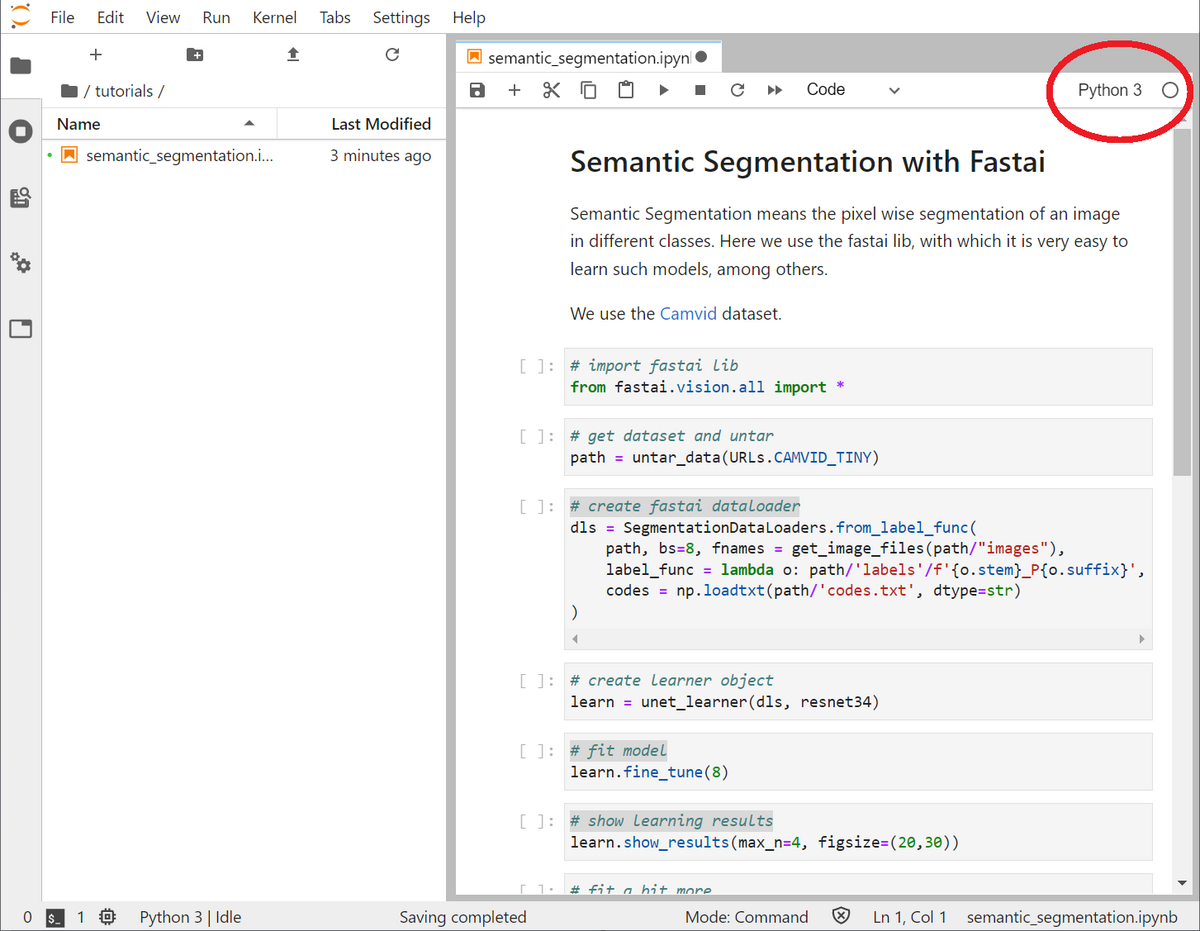This screenshot has width=1200, height=931.
Task: Navigate to tutorials in the breadcrumb path
Action: 124,91
